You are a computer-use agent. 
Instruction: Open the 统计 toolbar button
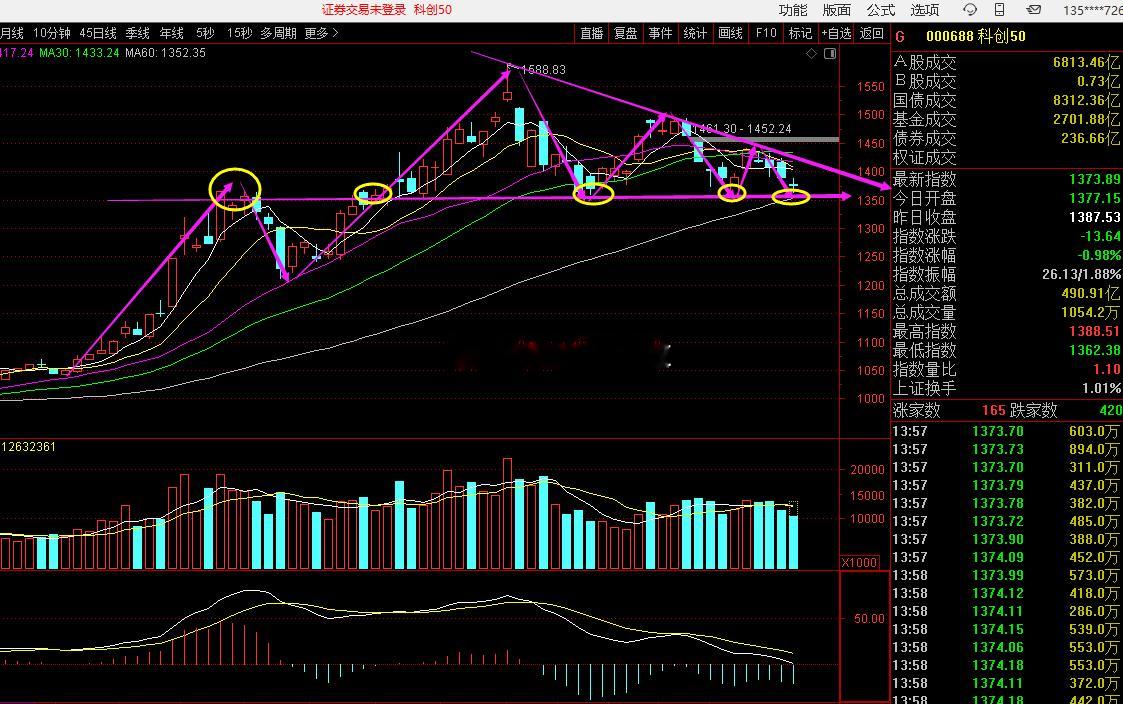(695, 33)
